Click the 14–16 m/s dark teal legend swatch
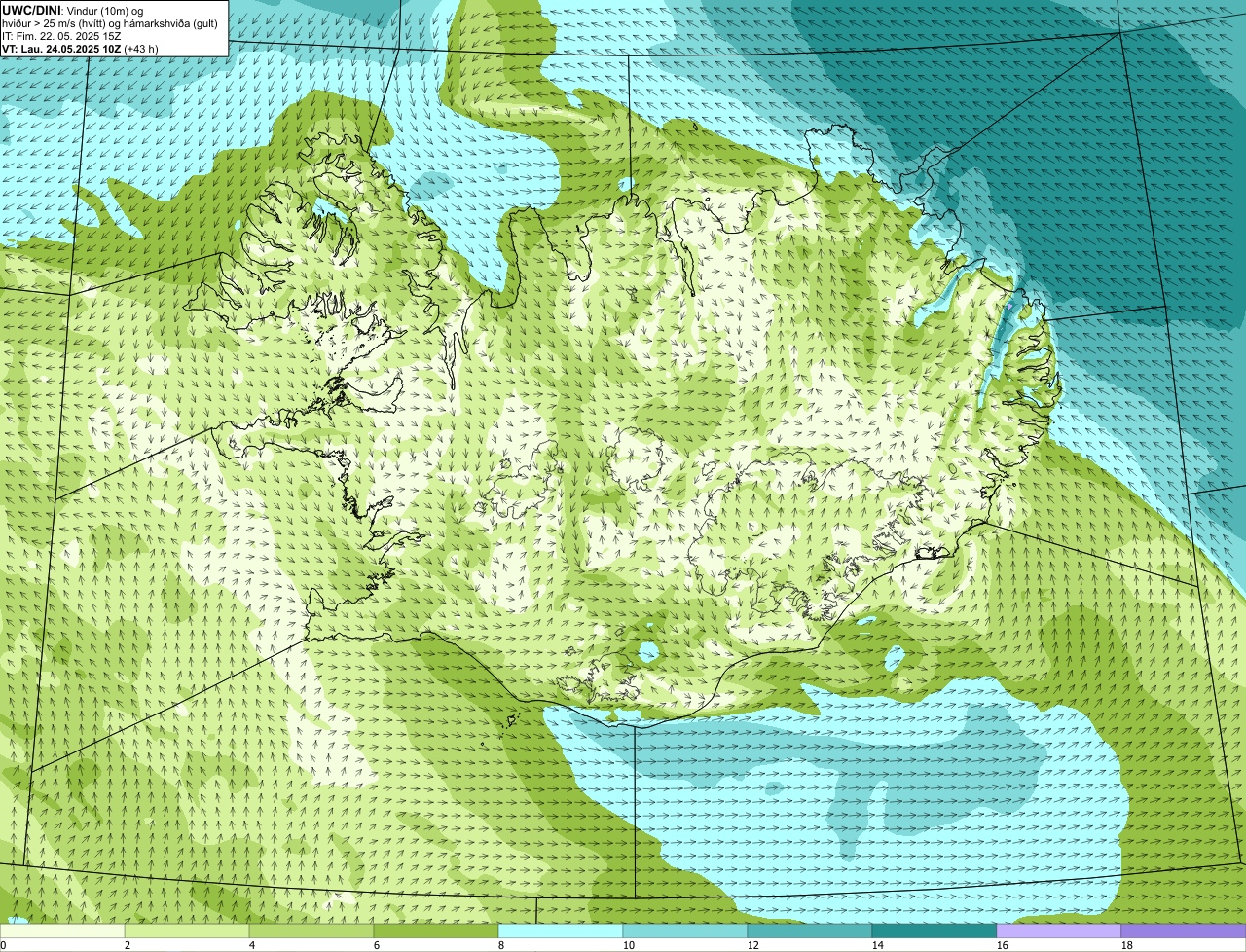 click(934, 932)
